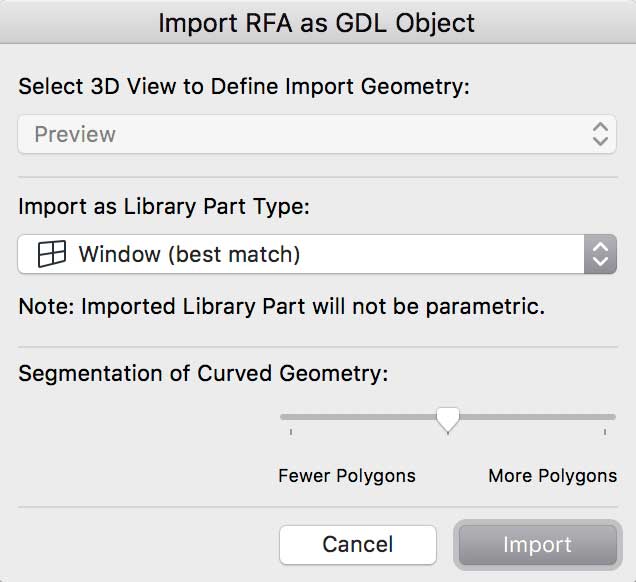The width and height of the screenshot is (636, 582).
Task: Click the segmentation slider thumb
Action: 449,418
